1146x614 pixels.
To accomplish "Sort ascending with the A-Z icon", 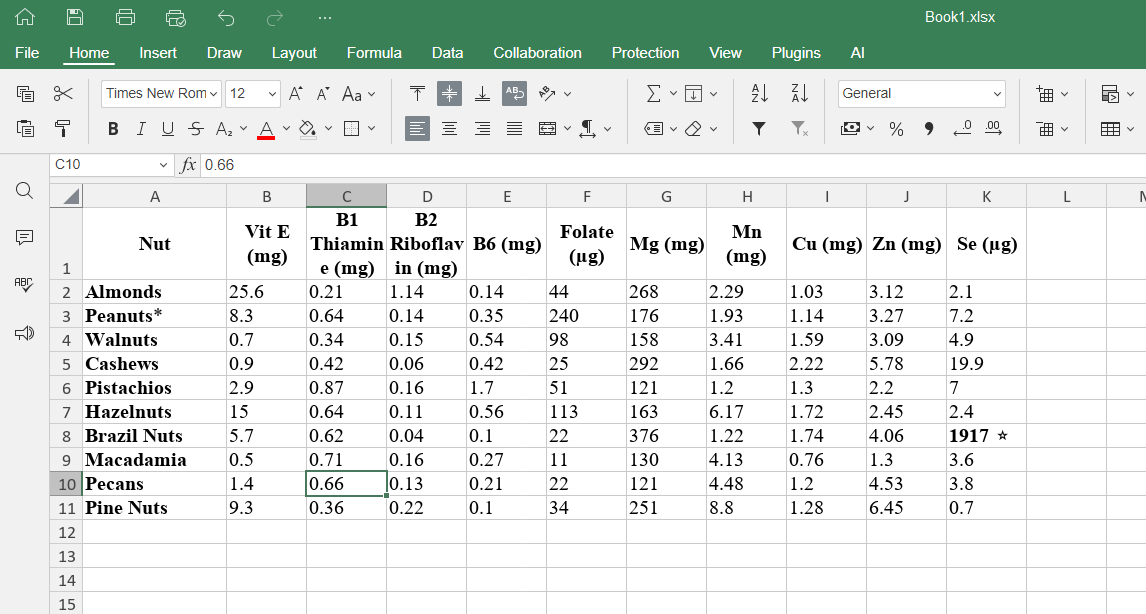I will 759,94.
